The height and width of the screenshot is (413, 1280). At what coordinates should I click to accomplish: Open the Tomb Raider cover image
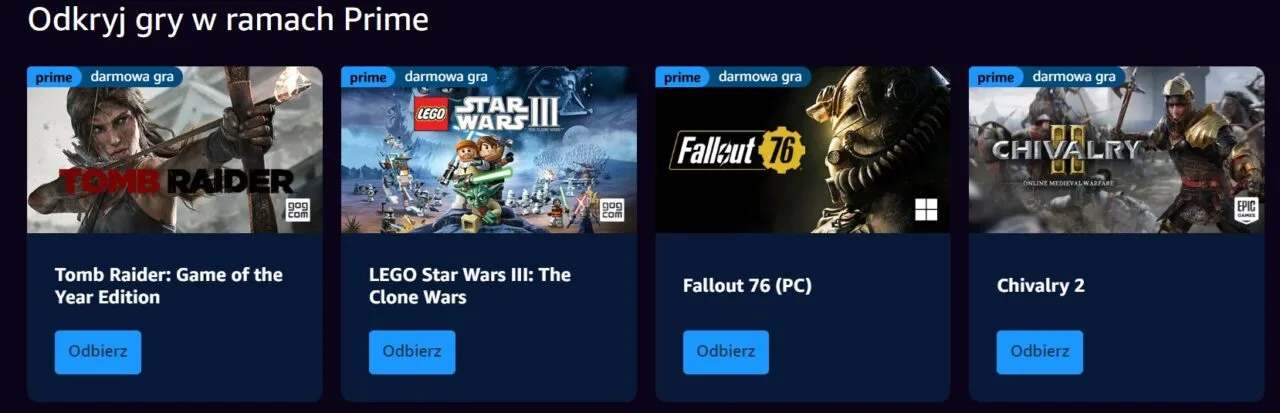(175, 150)
